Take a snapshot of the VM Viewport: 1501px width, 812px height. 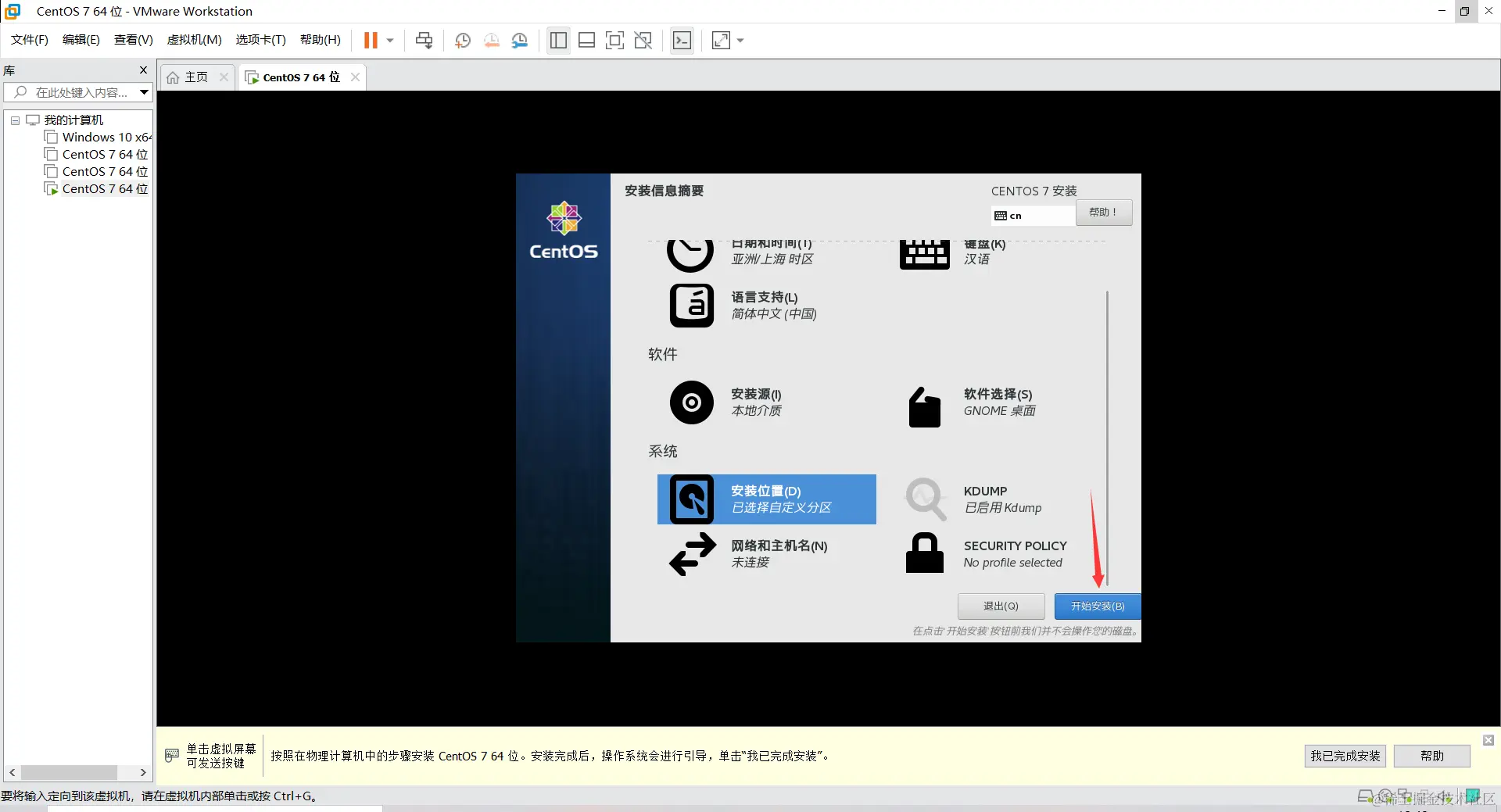click(x=463, y=41)
